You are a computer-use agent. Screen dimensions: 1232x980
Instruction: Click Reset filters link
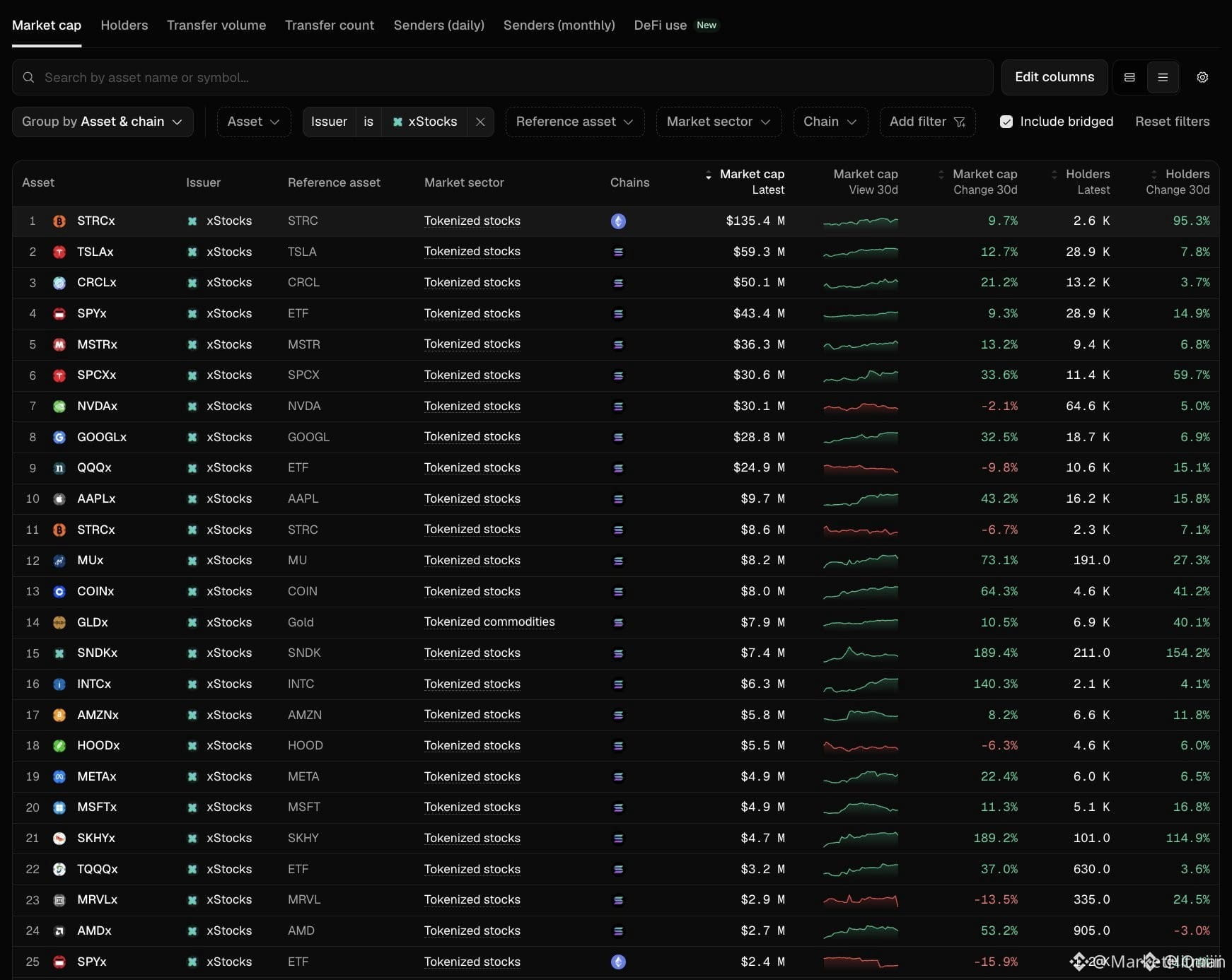pos(1172,122)
